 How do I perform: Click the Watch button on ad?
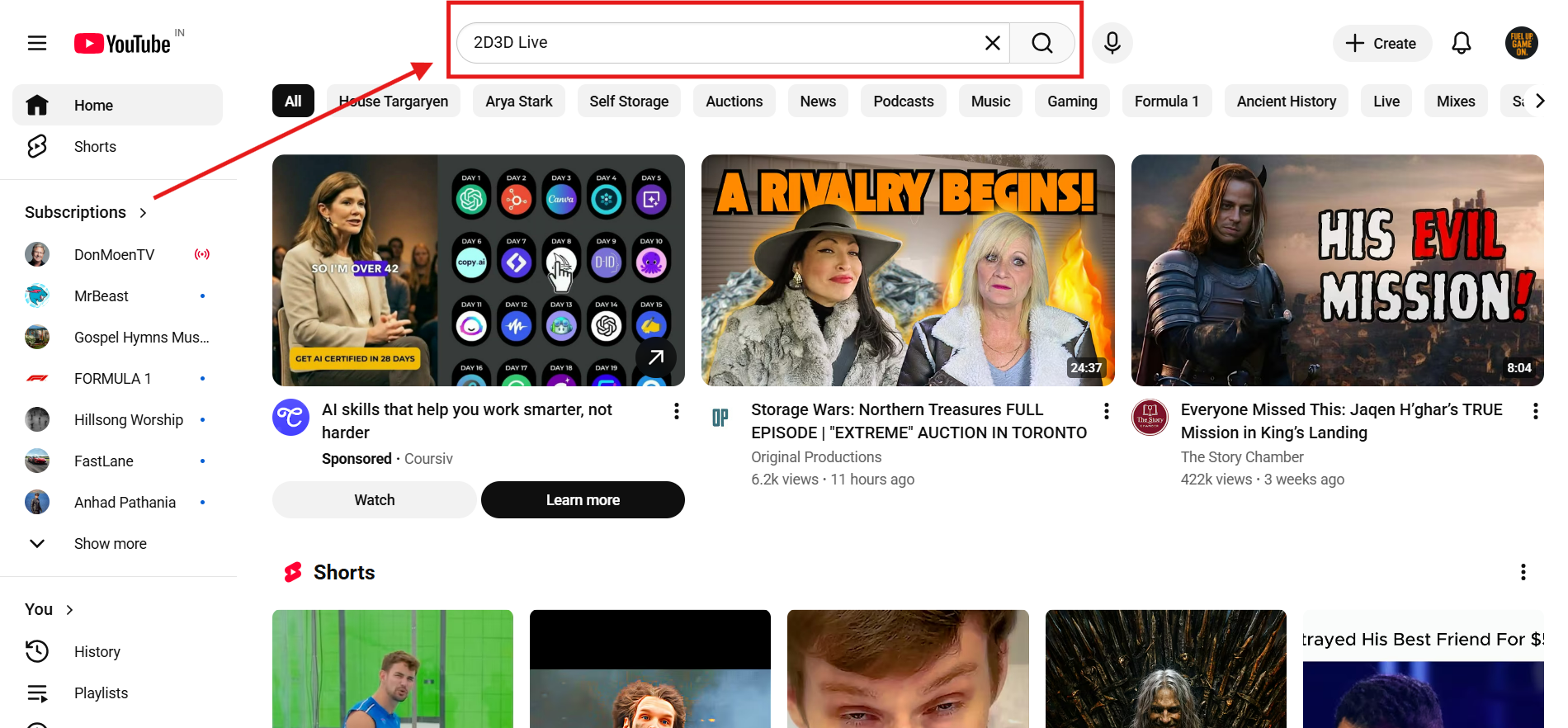pyautogui.click(x=375, y=499)
